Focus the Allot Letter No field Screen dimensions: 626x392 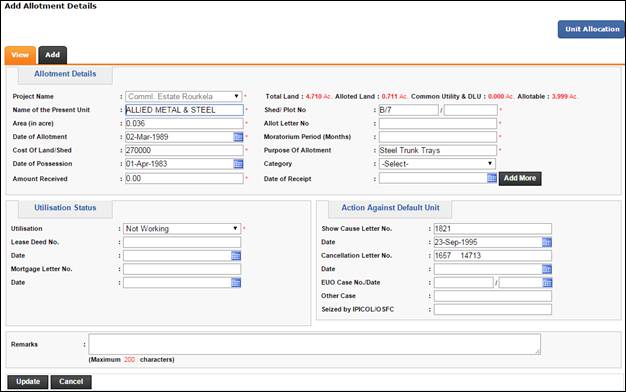[438, 123]
